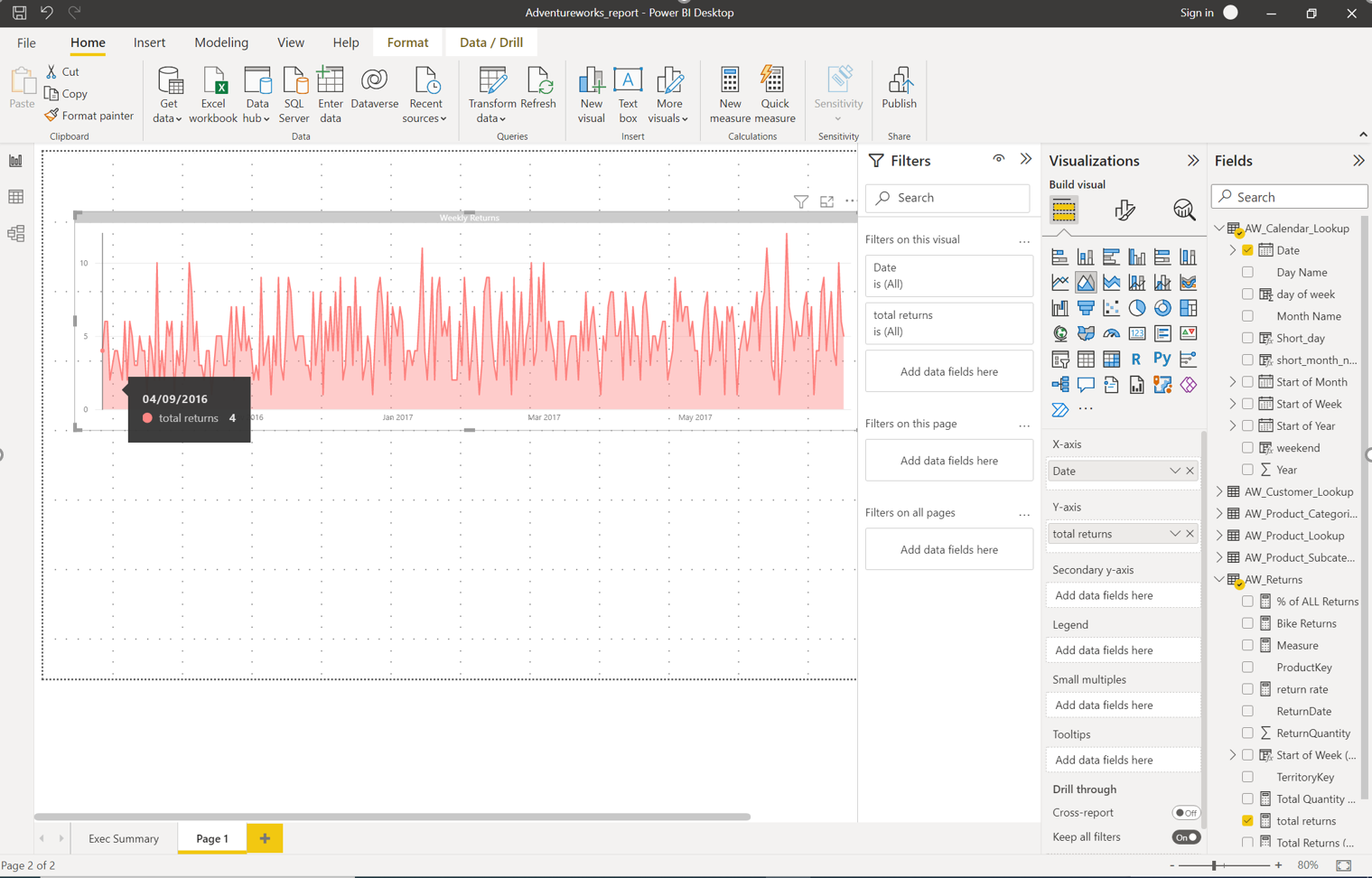Insert a New visual
Image resolution: width=1372 pixels, height=878 pixels.
point(591,95)
